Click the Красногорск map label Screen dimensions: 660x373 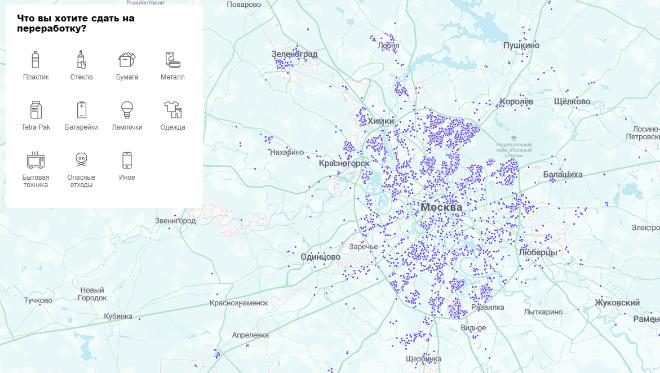tap(344, 163)
